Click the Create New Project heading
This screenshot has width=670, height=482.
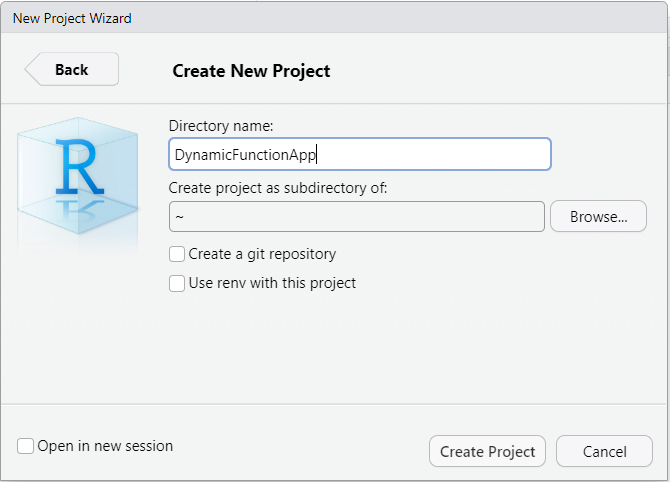pos(251,71)
